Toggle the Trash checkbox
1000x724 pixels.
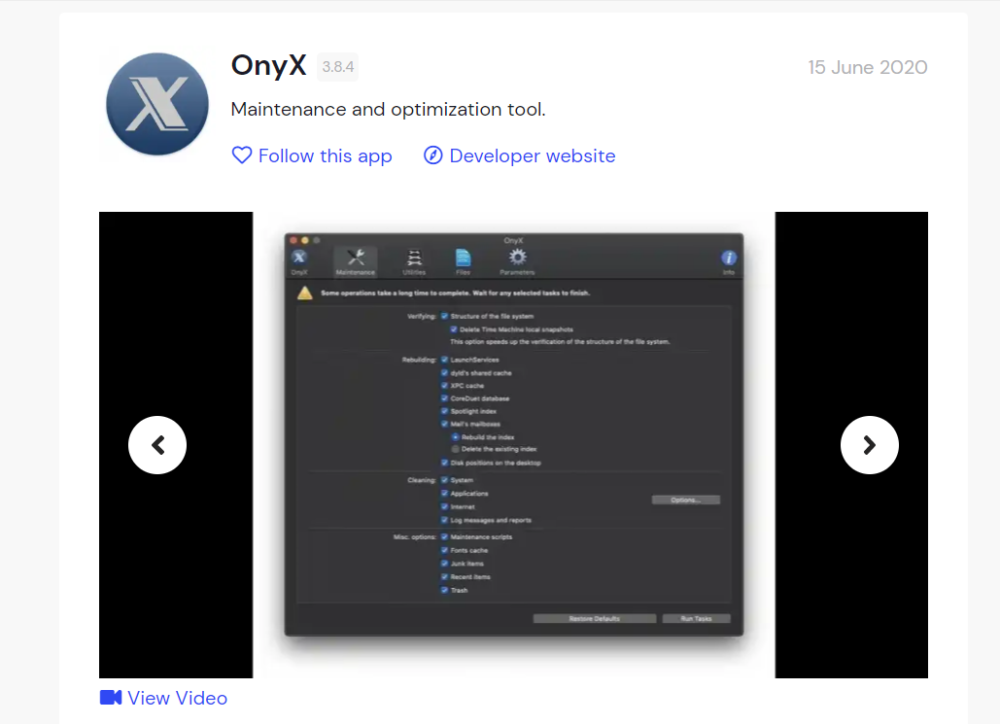[x=445, y=590]
